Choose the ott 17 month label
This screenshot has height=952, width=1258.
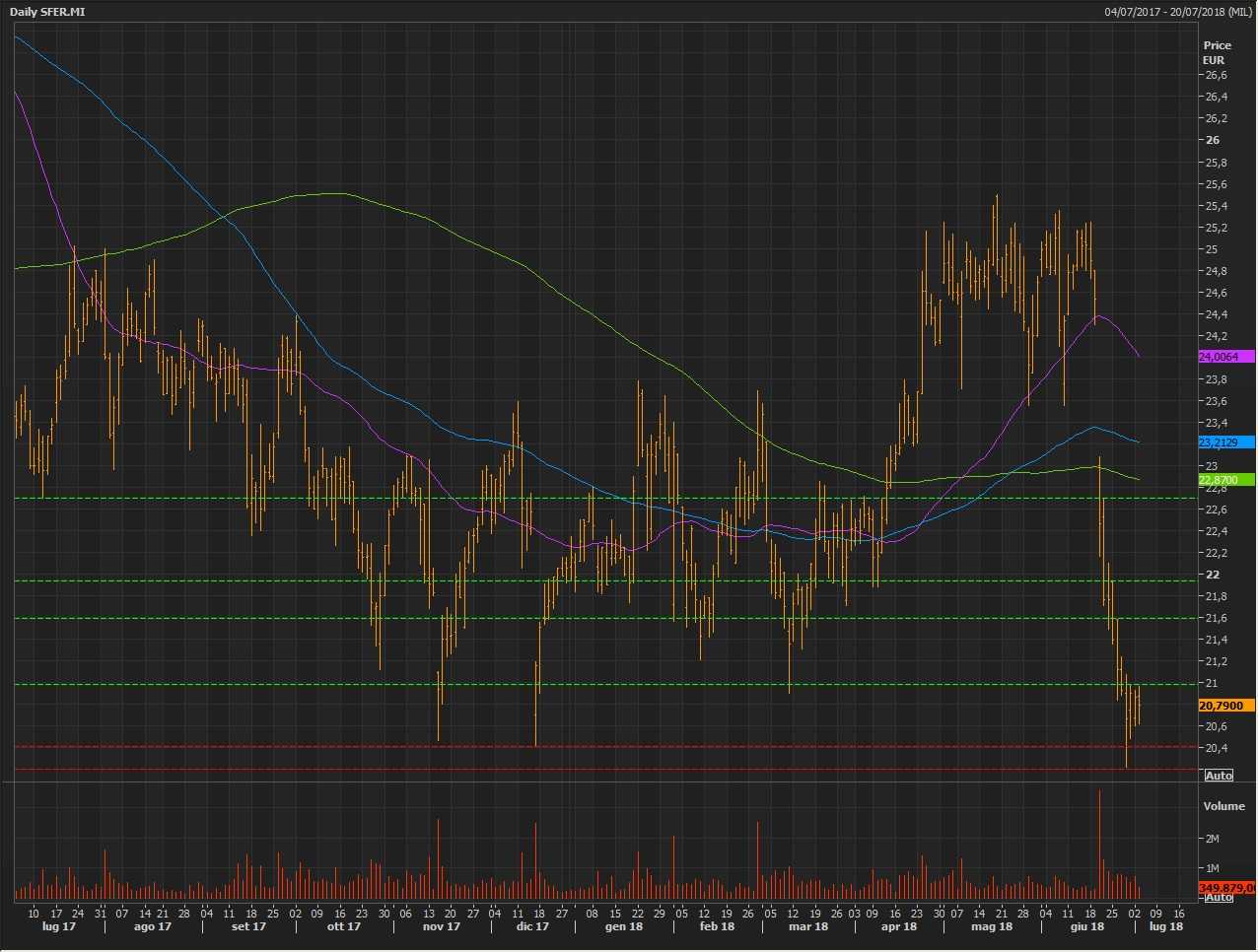(343, 926)
